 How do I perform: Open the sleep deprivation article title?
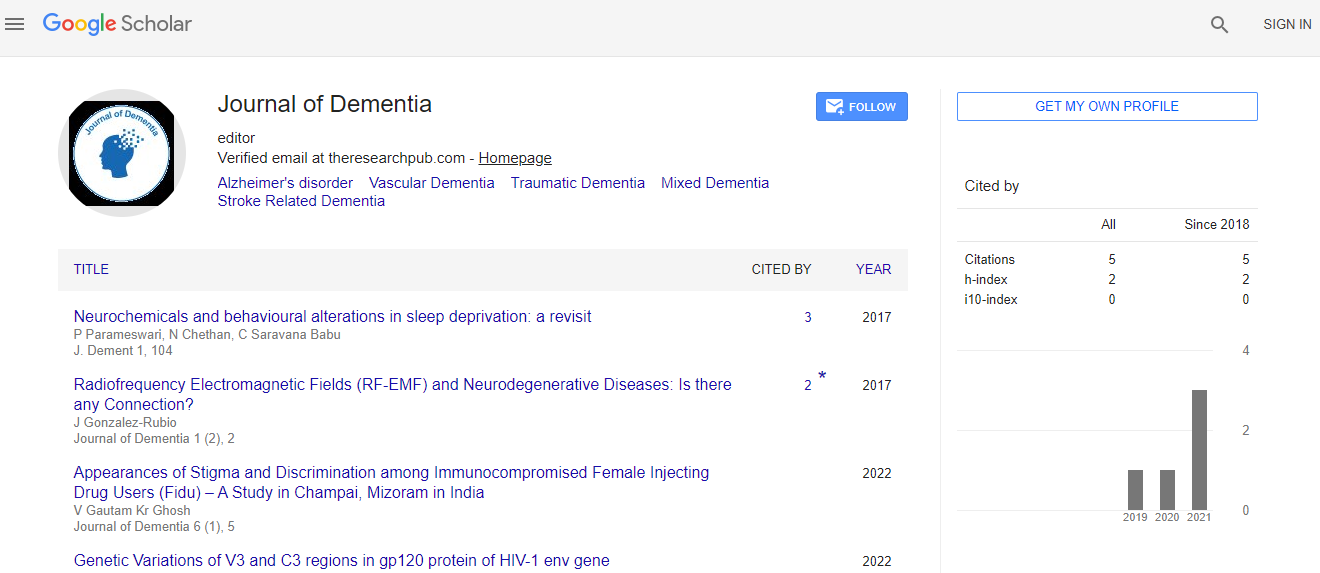(332, 316)
